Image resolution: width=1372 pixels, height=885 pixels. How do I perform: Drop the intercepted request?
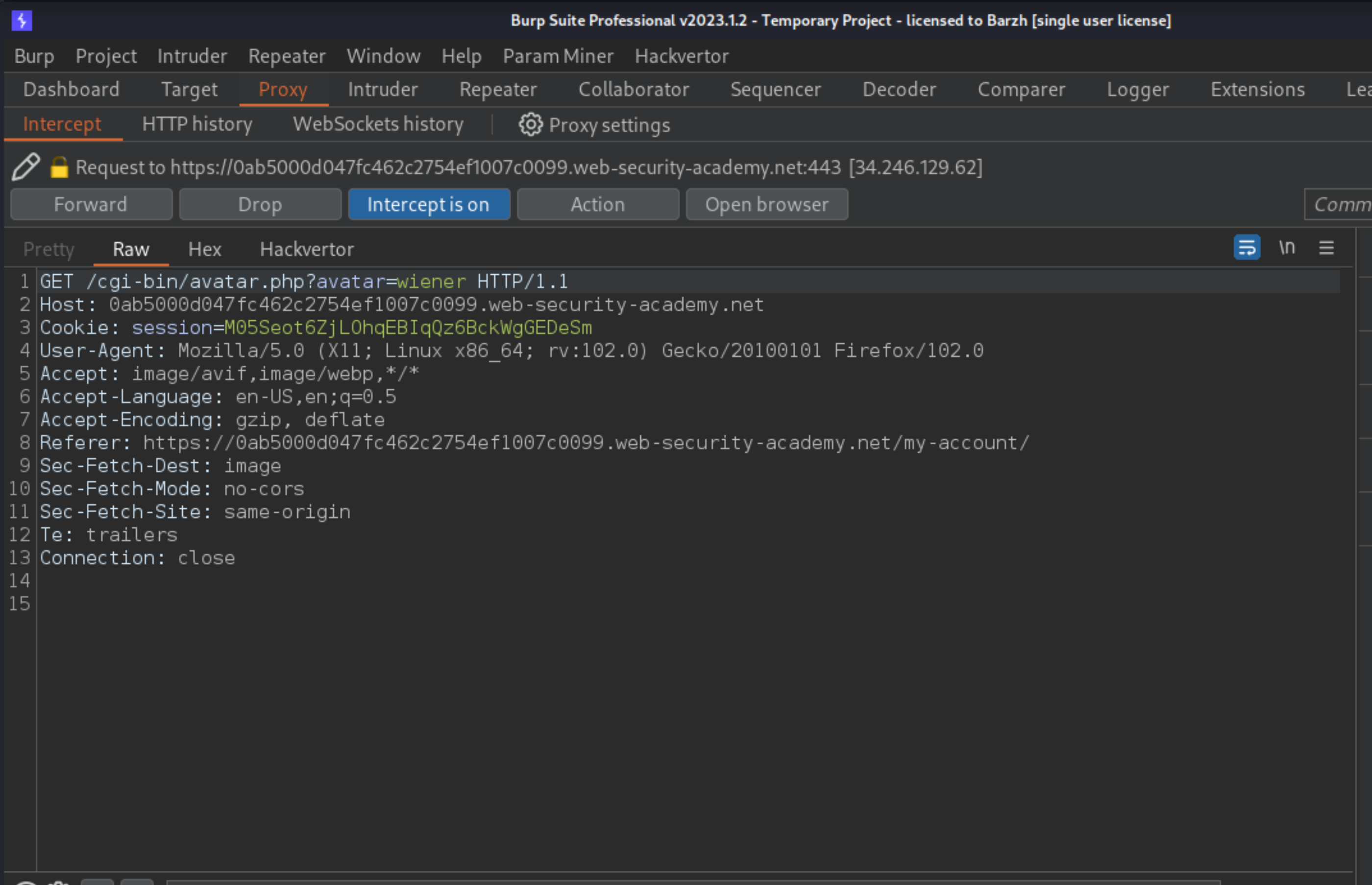[260, 205]
